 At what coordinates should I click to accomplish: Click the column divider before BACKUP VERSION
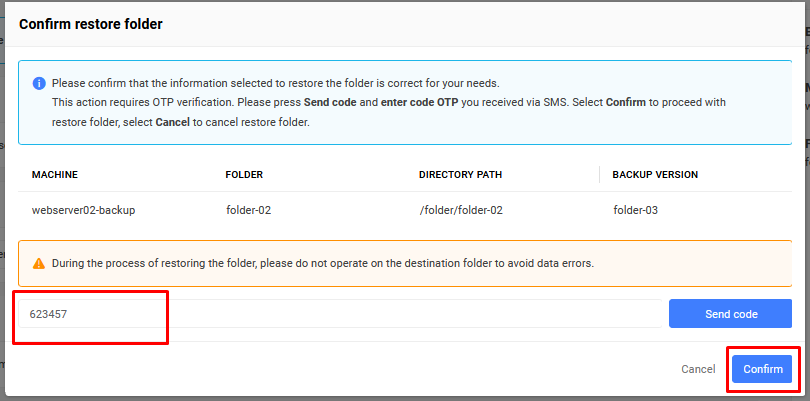pos(599,175)
